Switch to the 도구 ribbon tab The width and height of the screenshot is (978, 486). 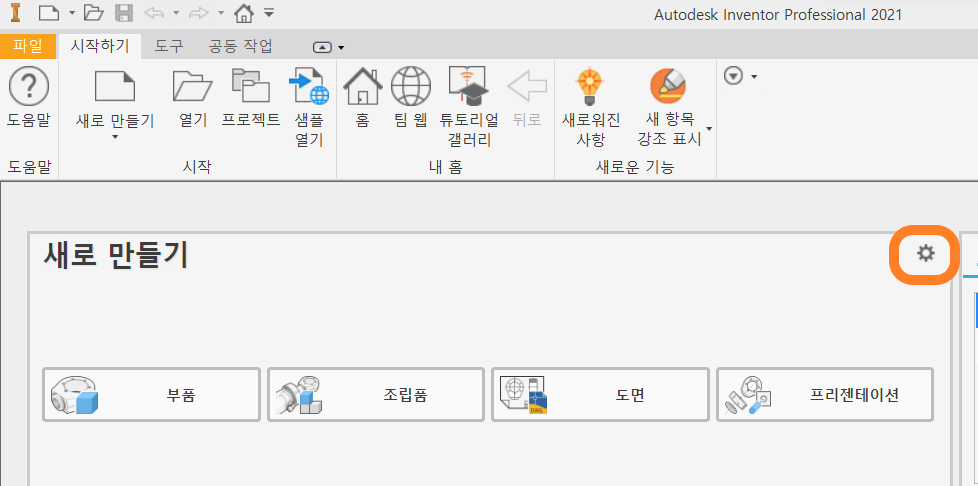click(168, 46)
